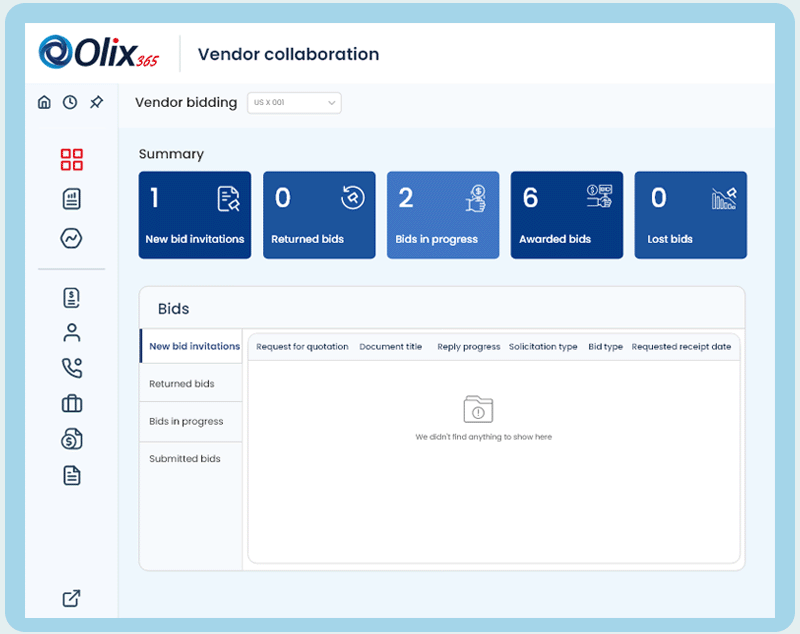Screen dimensions: 800x634
Task: Select the Home icon in the sidebar
Action: point(44,101)
